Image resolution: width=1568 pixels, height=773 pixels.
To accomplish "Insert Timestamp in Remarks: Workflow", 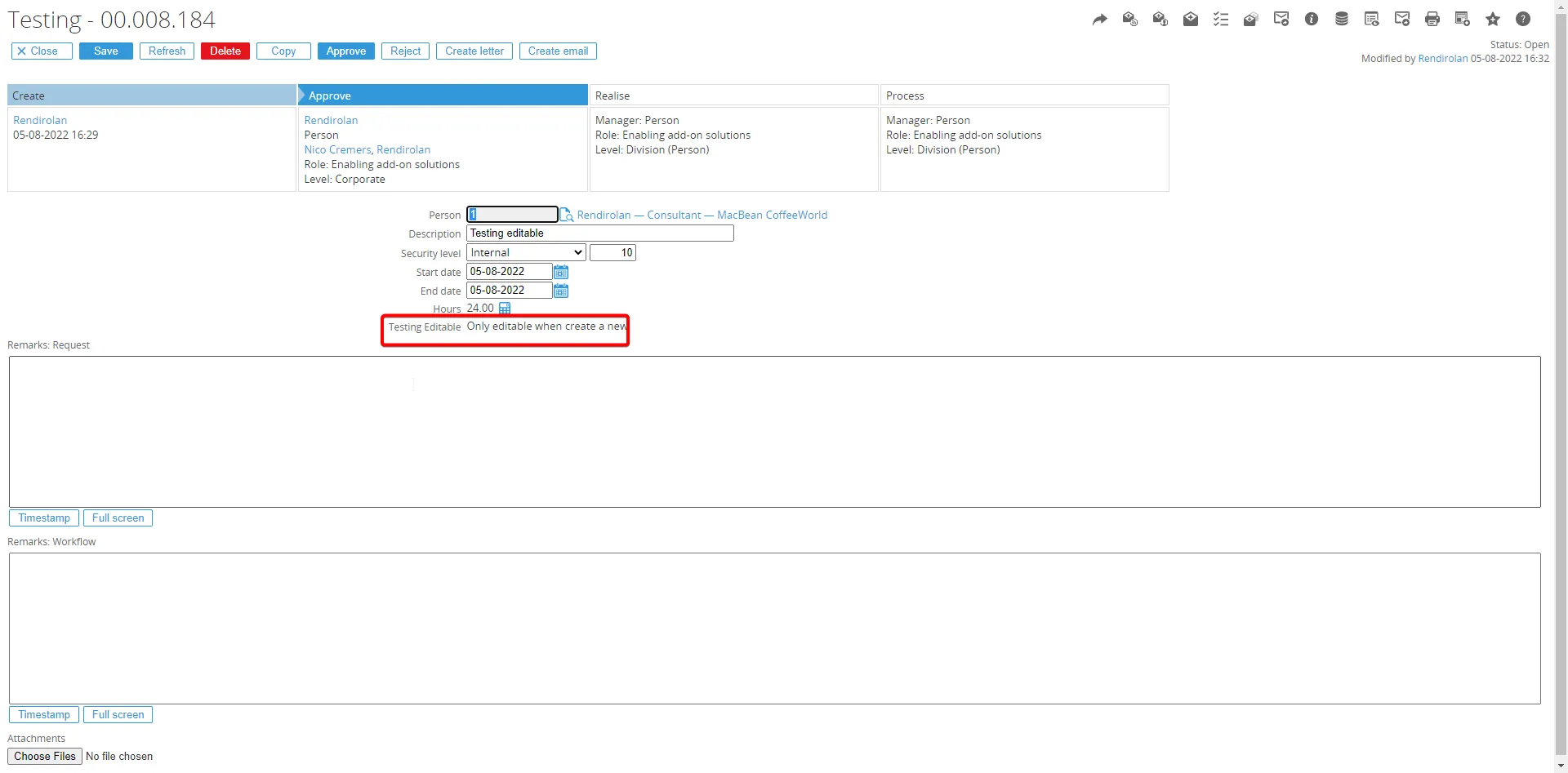I will click(44, 715).
